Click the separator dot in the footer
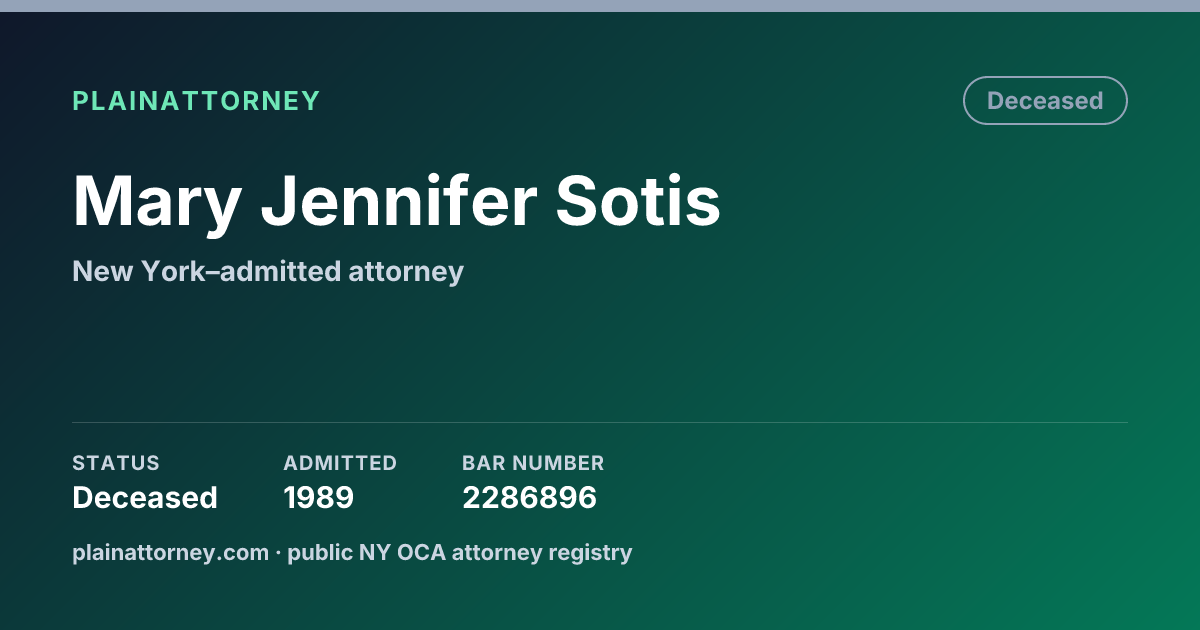The width and height of the screenshot is (1200, 630). coord(278,552)
